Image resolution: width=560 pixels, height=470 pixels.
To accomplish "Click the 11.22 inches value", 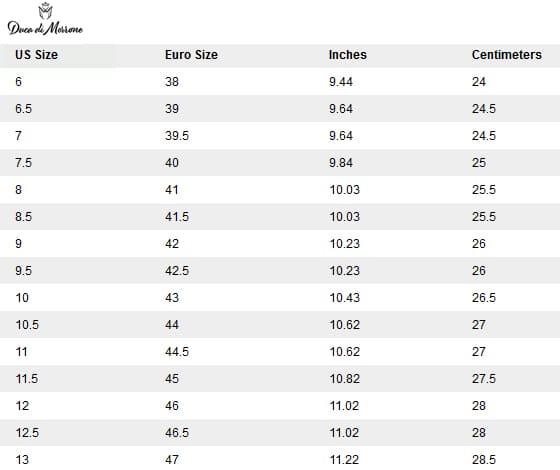I will (344, 460).
